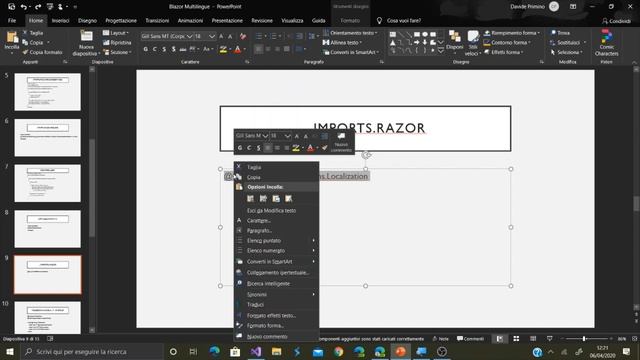Click the third paste option icon in context menu
The height and width of the screenshot is (360, 640).
pyautogui.click(x=276, y=198)
